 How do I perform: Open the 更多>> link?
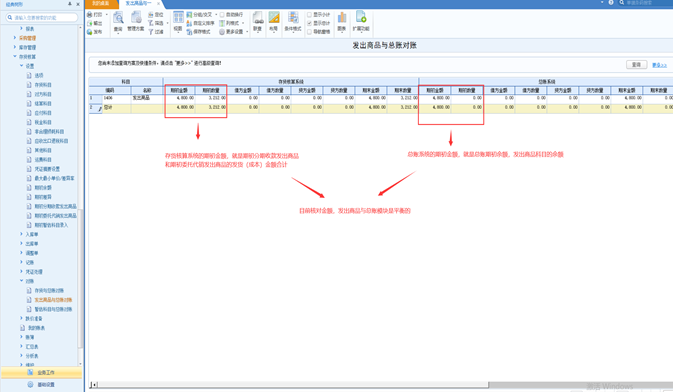[x=659, y=65]
